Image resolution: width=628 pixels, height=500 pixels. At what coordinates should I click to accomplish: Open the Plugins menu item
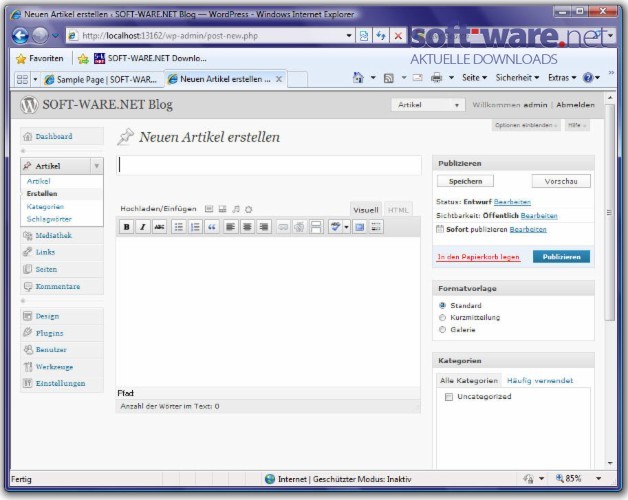(62, 333)
